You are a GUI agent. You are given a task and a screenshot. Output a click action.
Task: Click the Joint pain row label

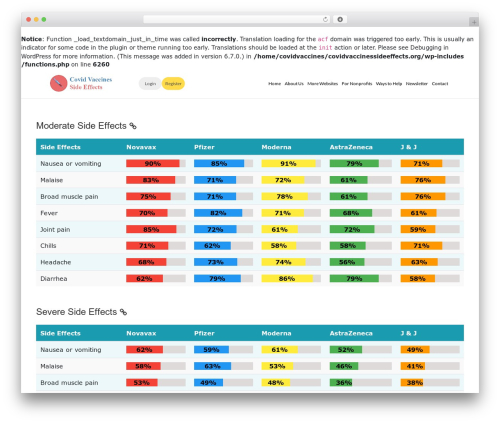pyautogui.click(x=55, y=229)
